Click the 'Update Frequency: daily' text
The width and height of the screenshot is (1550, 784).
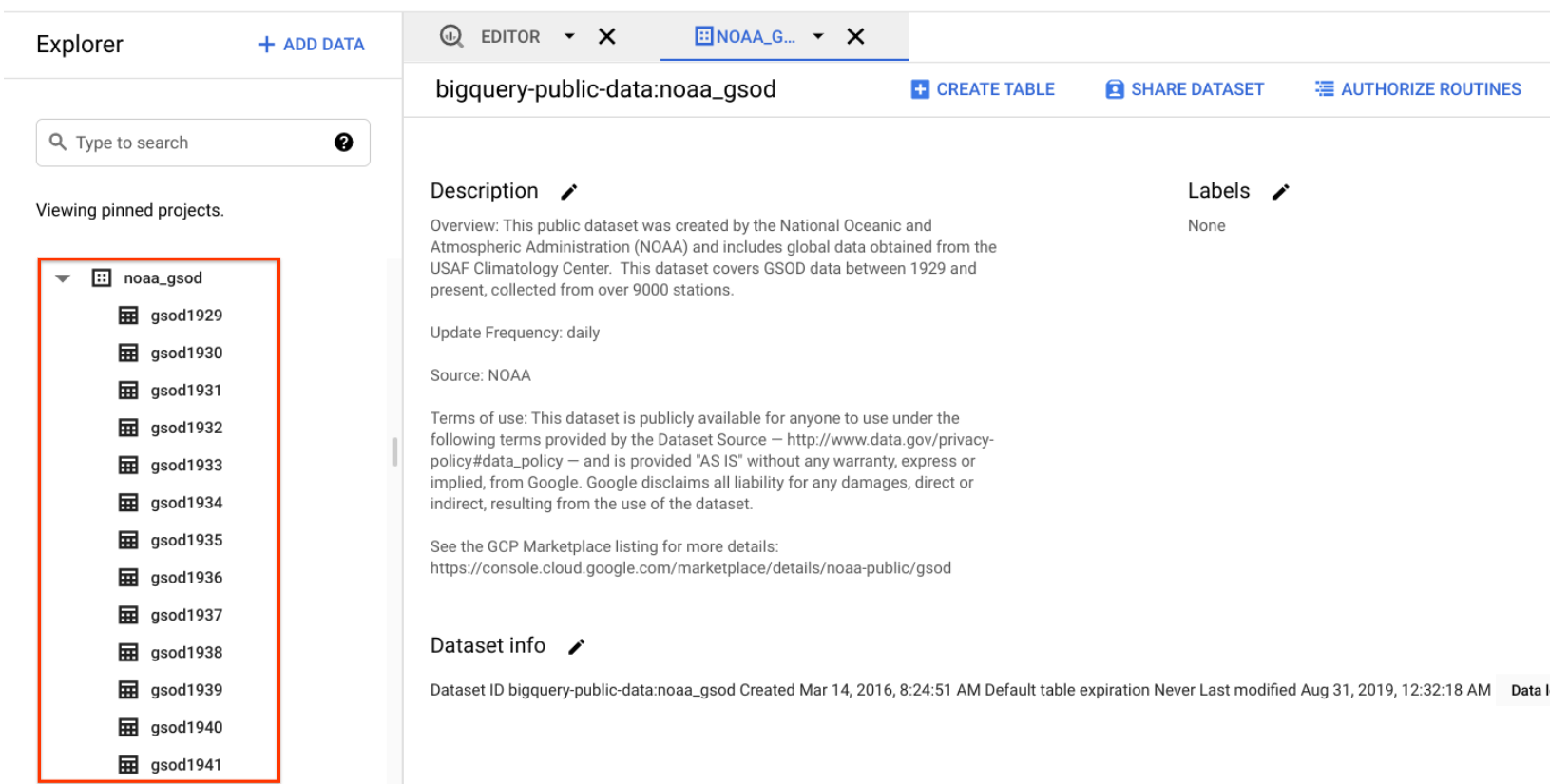[x=515, y=333]
